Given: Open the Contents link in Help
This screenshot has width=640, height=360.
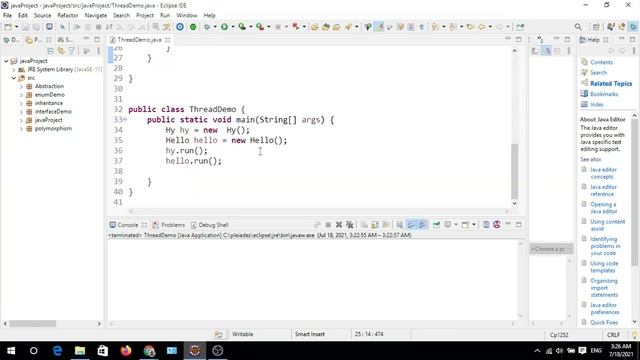Looking at the screenshot, I should (x=601, y=62).
